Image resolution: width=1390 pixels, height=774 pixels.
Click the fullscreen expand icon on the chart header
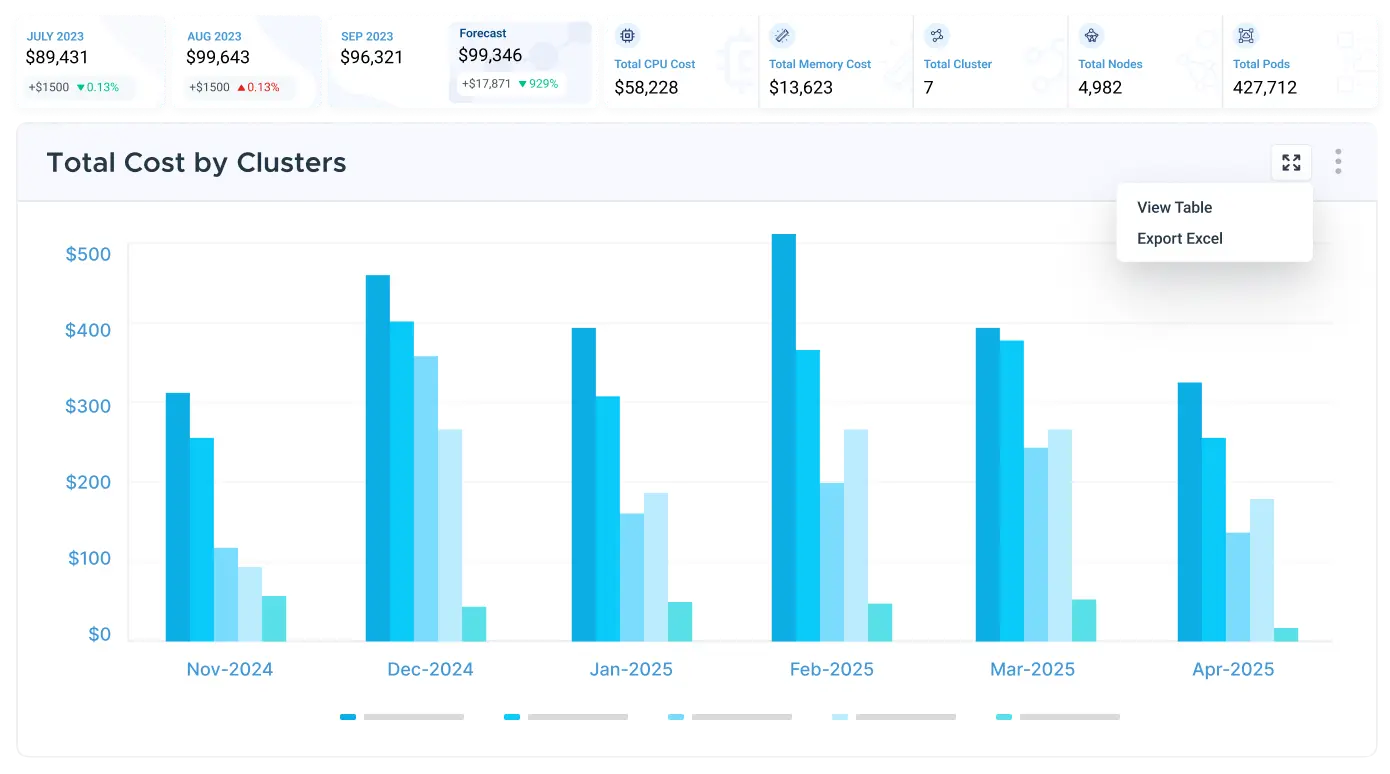point(1291,162)
